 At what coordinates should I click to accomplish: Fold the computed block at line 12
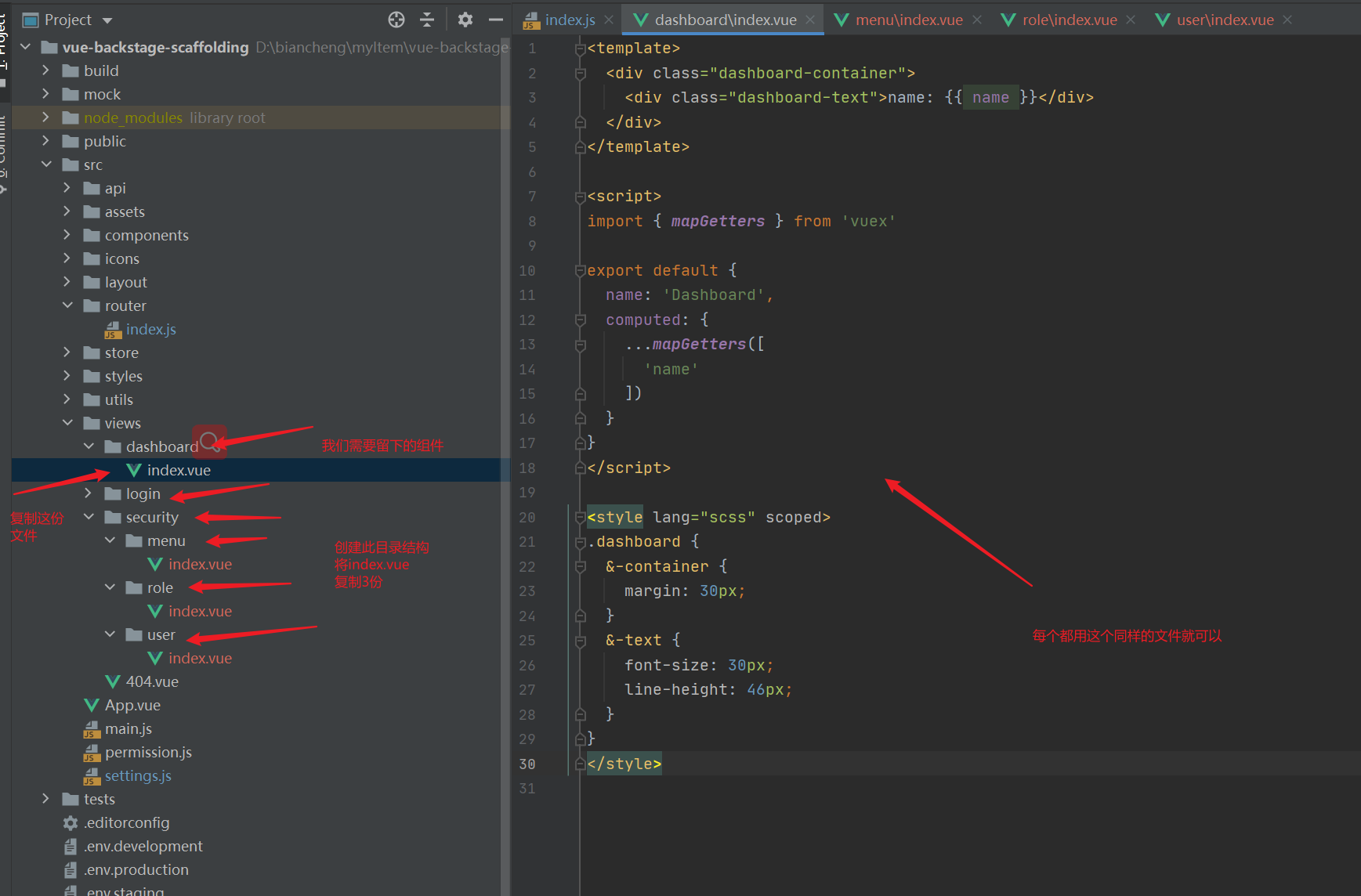click(x=581, y=320)
